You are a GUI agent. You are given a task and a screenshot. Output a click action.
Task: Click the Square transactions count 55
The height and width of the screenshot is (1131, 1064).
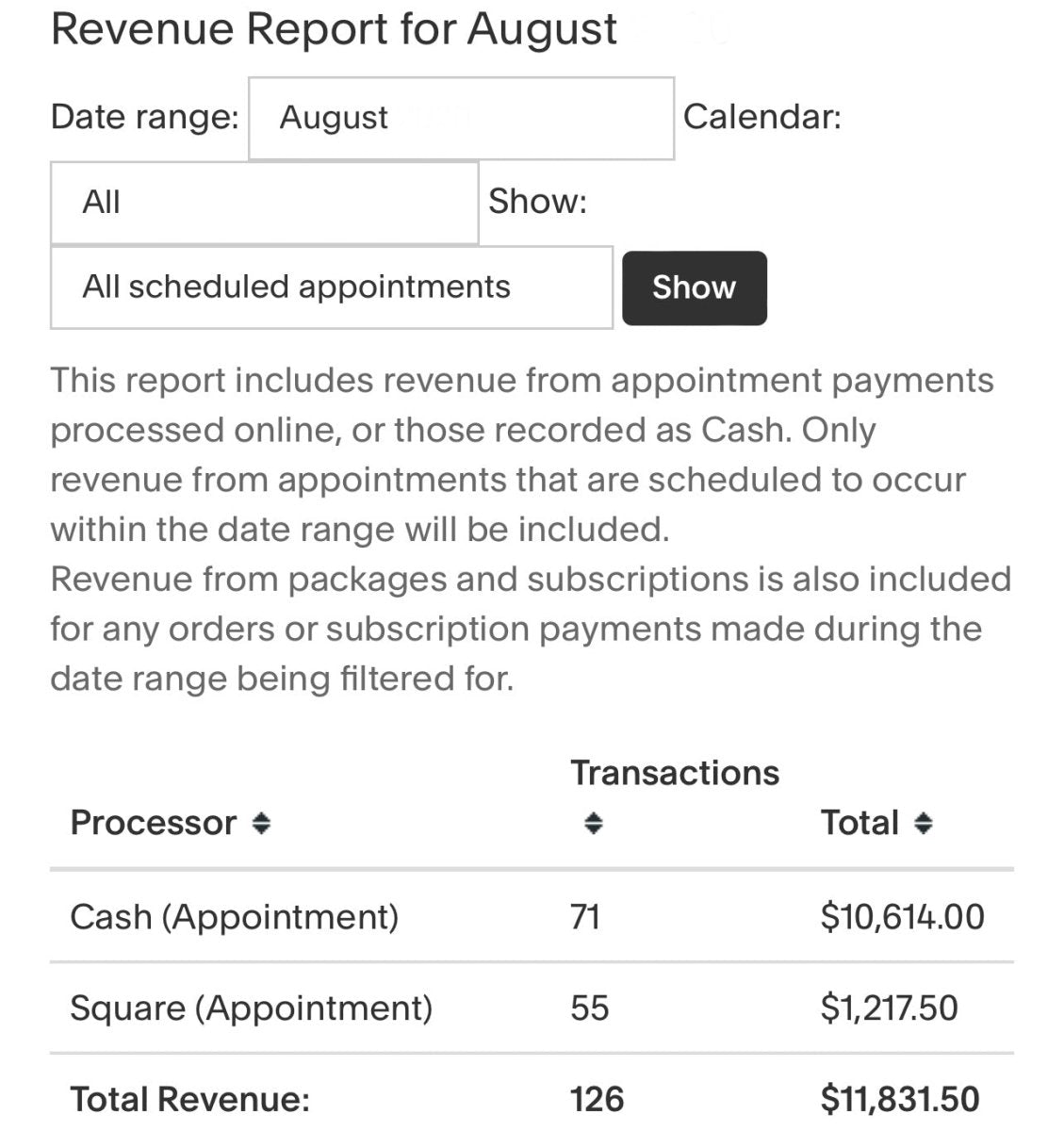pyautogui.click(x=590, y=1008)
